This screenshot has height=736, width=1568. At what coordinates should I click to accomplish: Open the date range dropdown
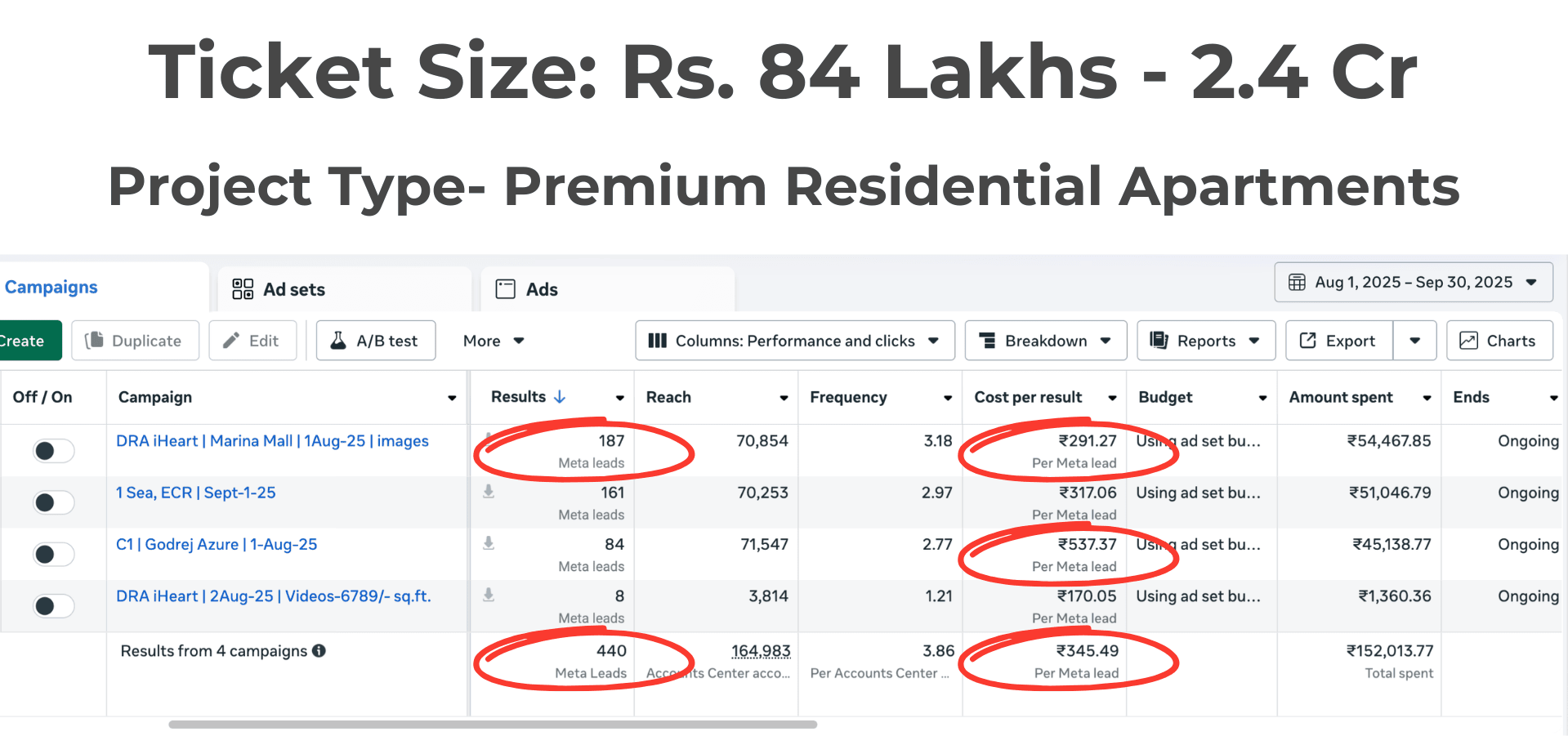point(1414,283)
